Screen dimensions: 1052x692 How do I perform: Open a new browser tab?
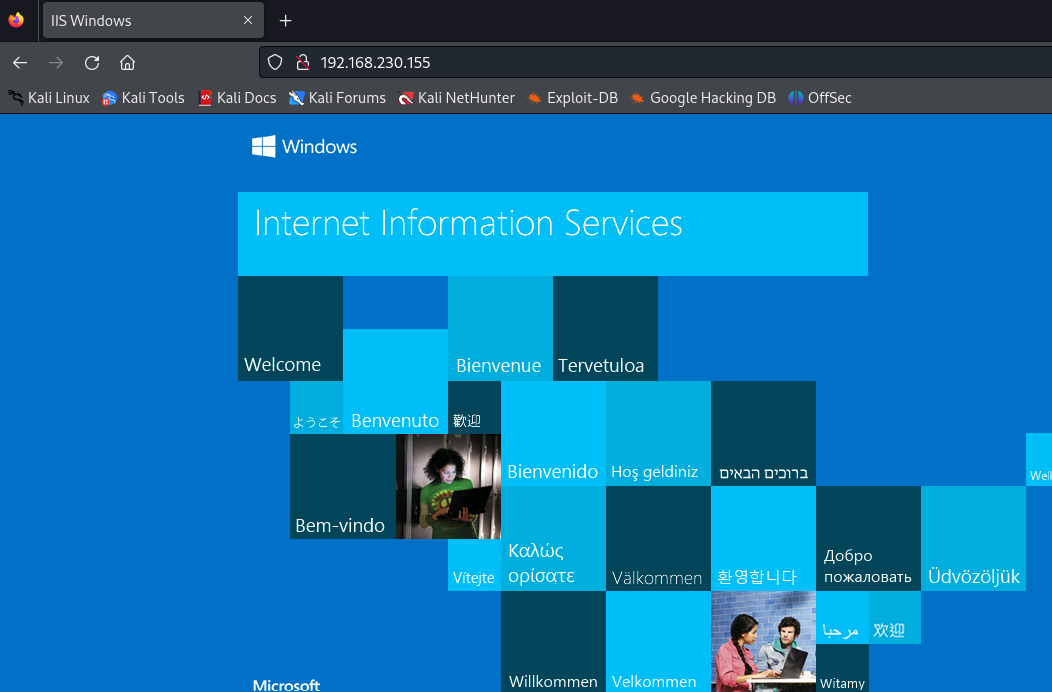pos(285,21)
